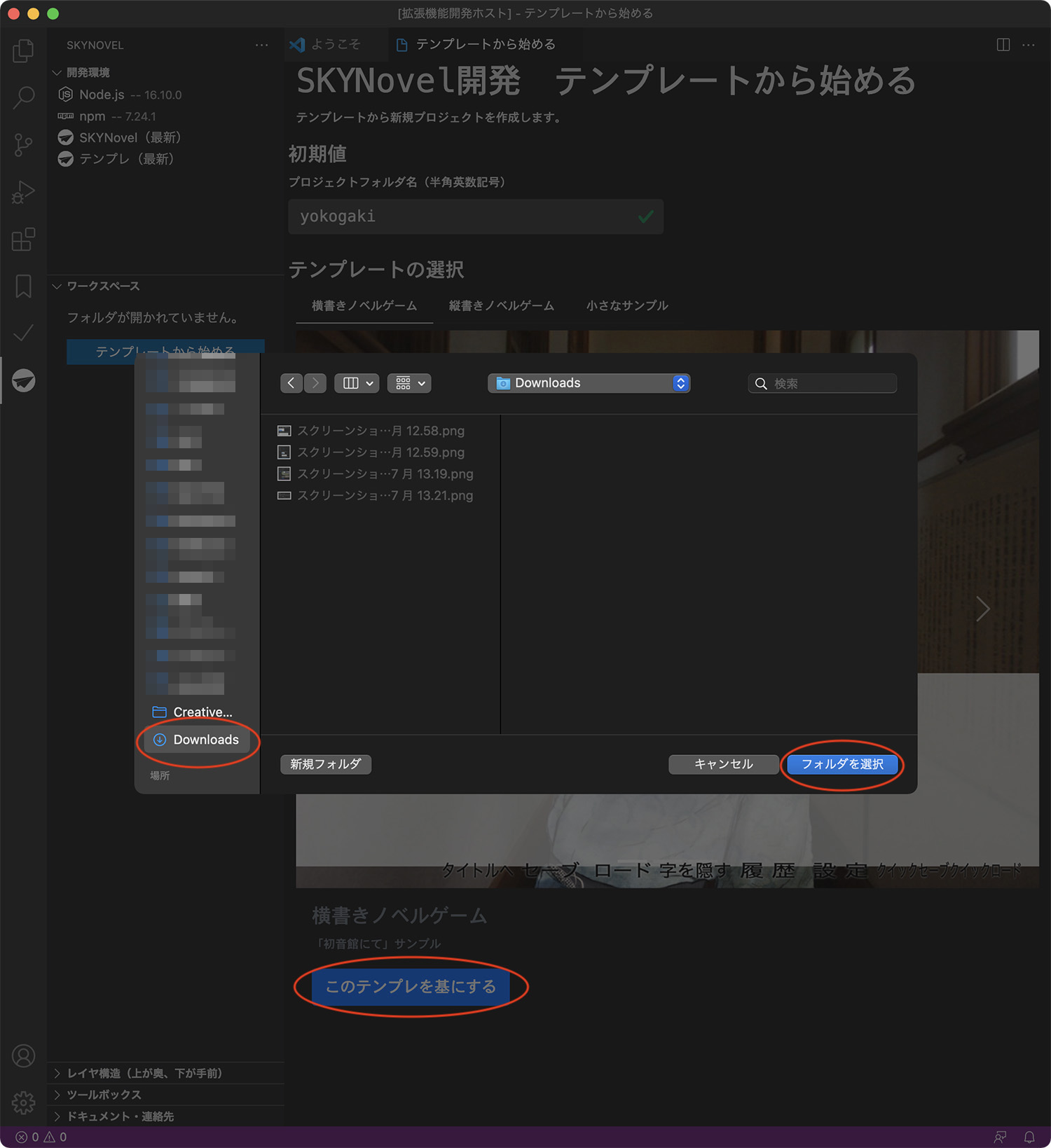Open the checkmark todo view icon
The width and height of the screenshot is (1051, 1148).
coord(23,333)
